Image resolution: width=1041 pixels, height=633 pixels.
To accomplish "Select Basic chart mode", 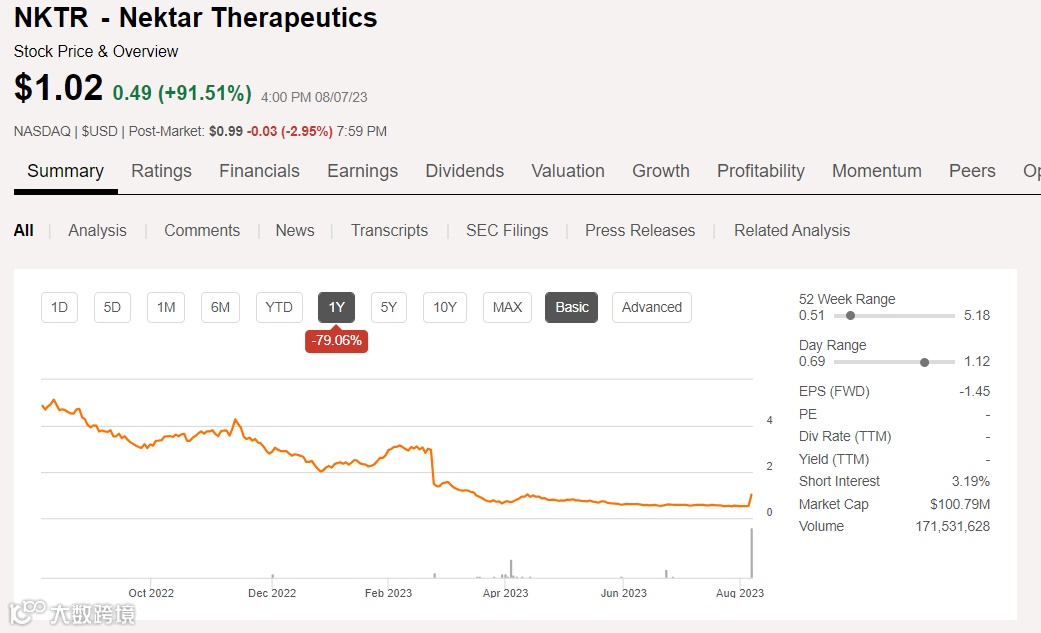I will pos(571,307).
